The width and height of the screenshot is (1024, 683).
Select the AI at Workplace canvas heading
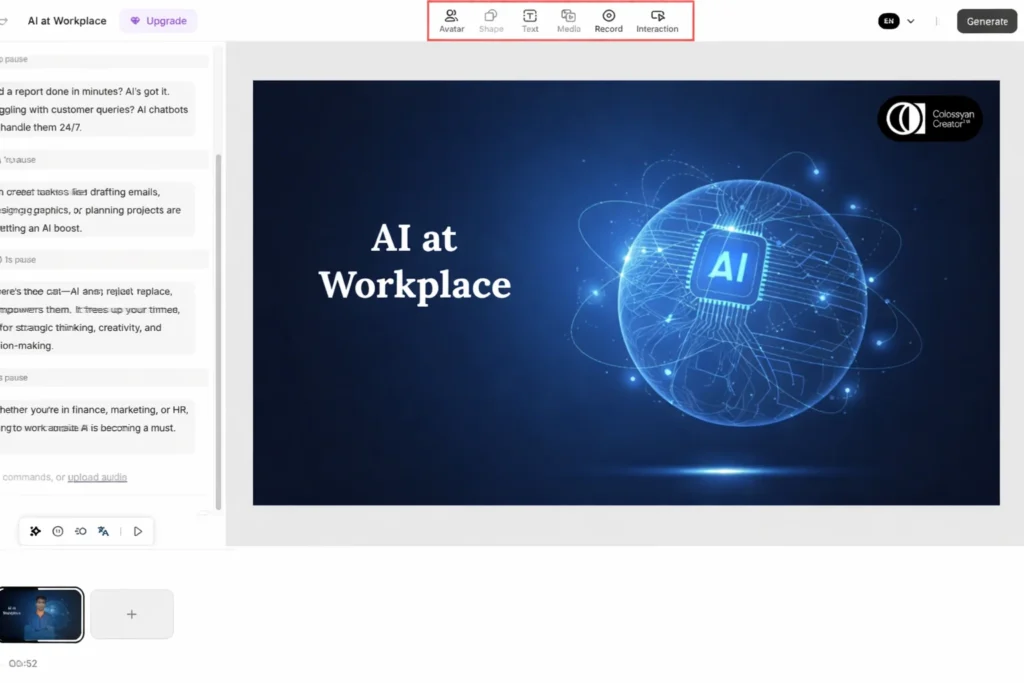pyautogui.click(x=414, y=262)
